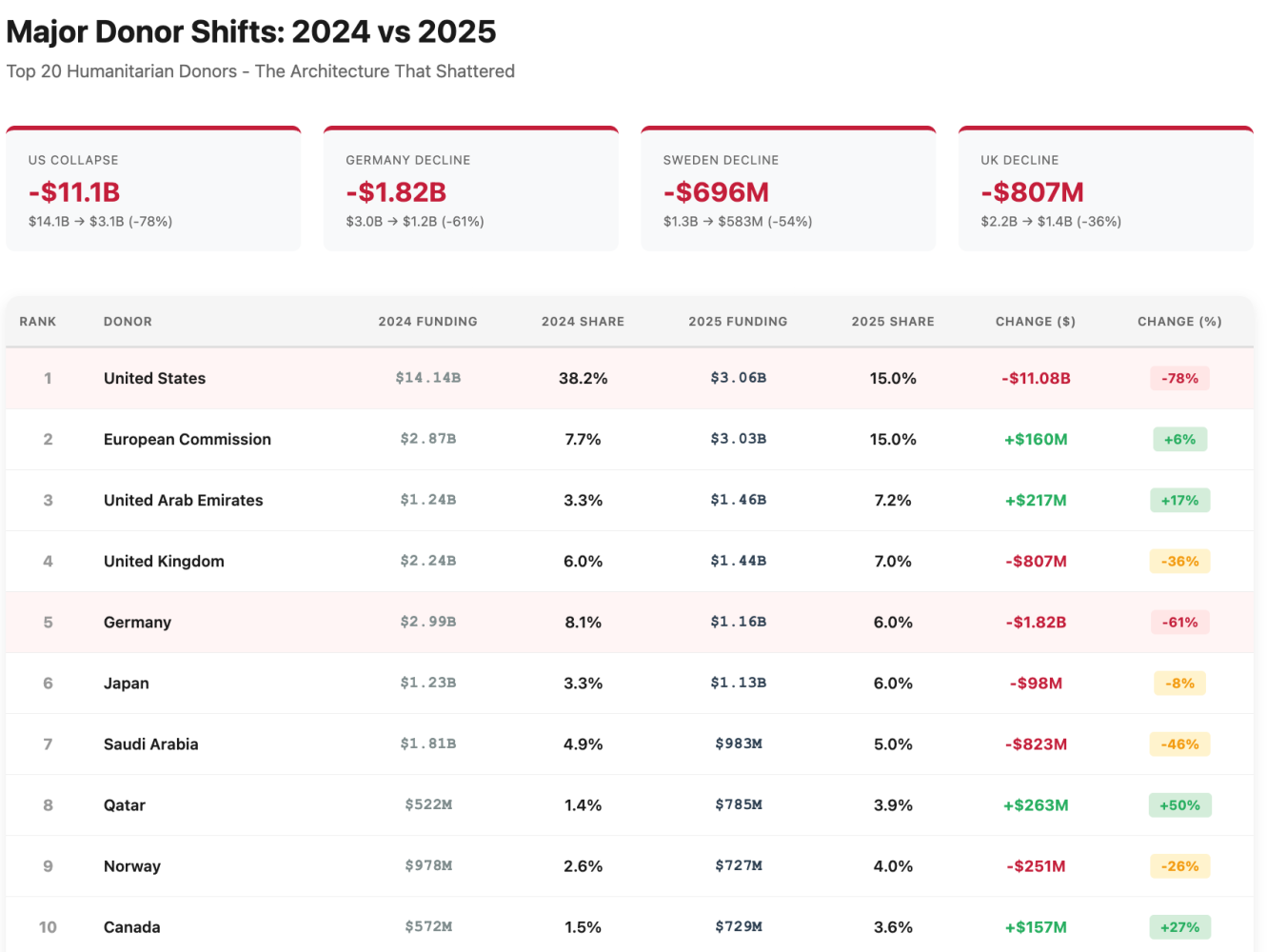The image size is (1267, 952).
Task: Click the -$98M change for Japan
Action: [1036, 683]
